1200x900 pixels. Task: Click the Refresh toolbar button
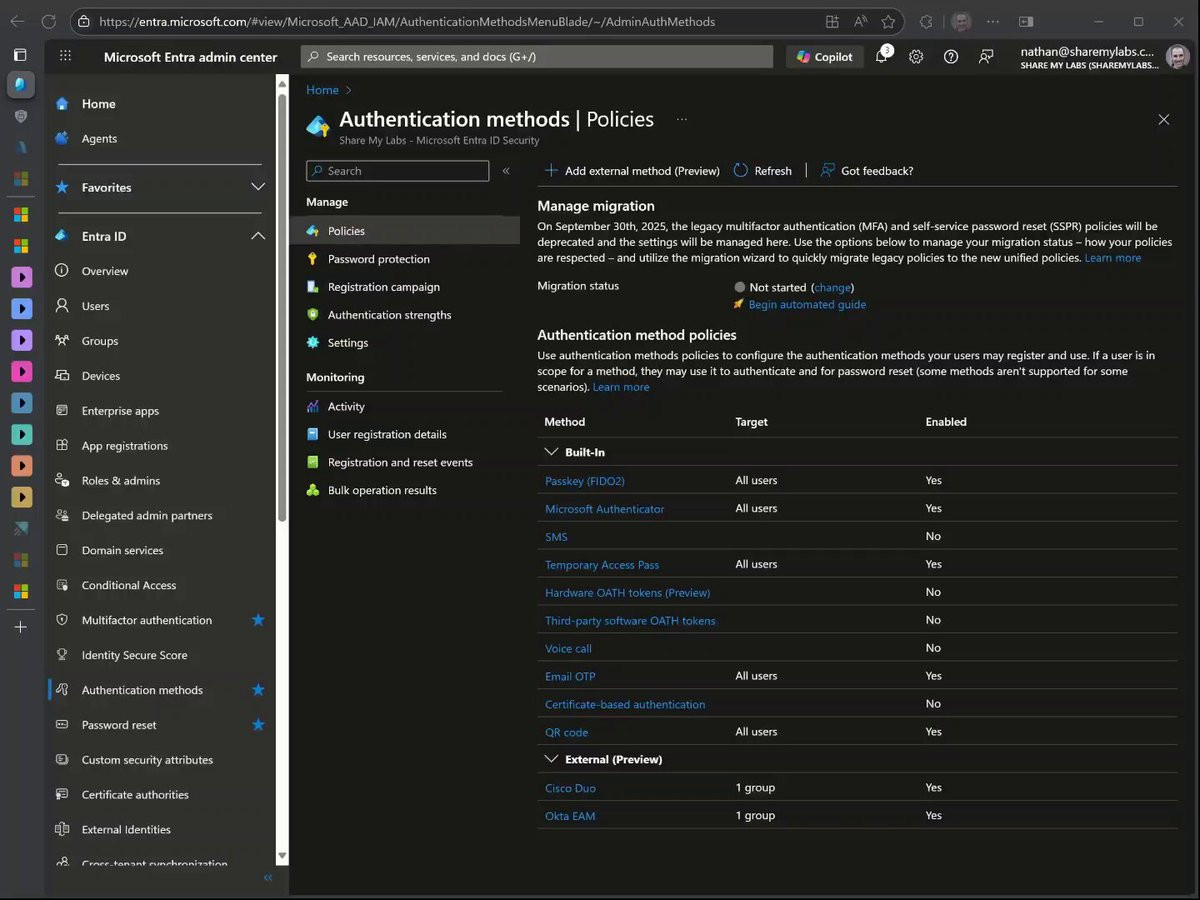(x=763, y=171)
